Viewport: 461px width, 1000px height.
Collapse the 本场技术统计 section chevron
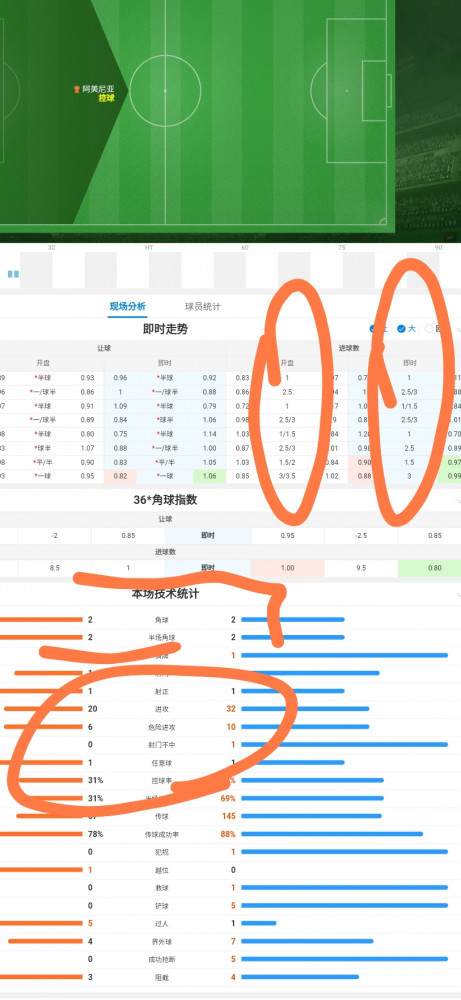point(458,594)
